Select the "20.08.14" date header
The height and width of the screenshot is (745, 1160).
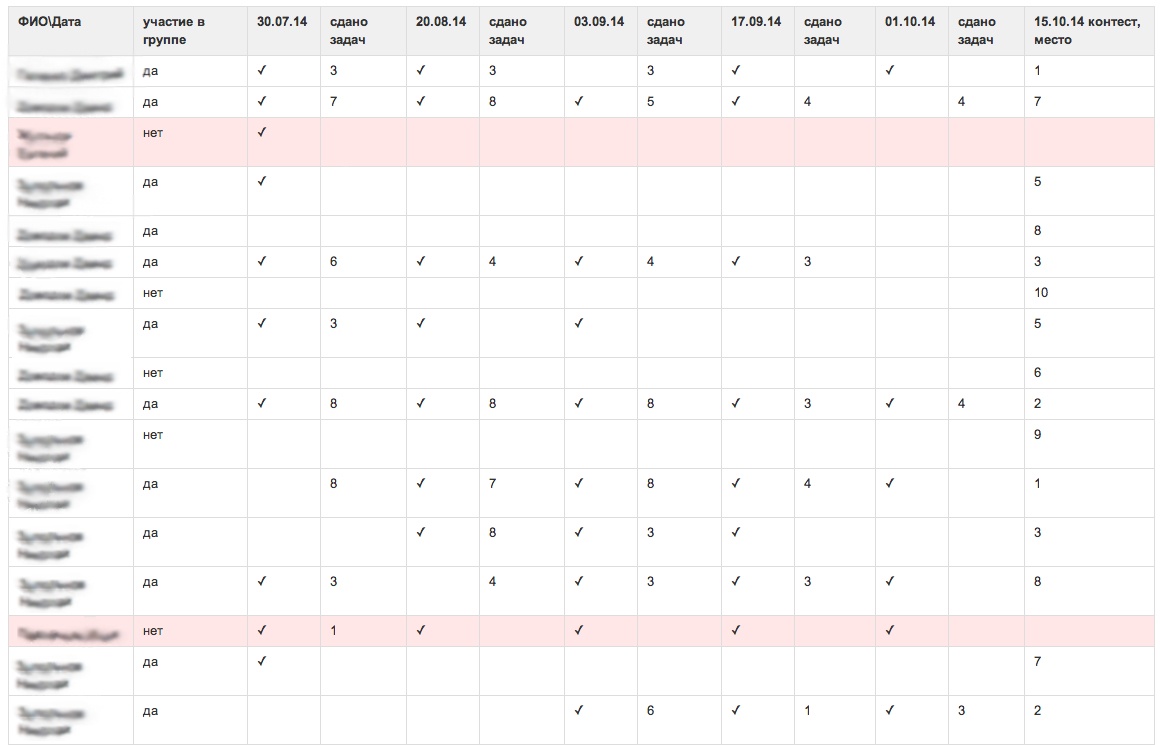[x=441, y=21]
